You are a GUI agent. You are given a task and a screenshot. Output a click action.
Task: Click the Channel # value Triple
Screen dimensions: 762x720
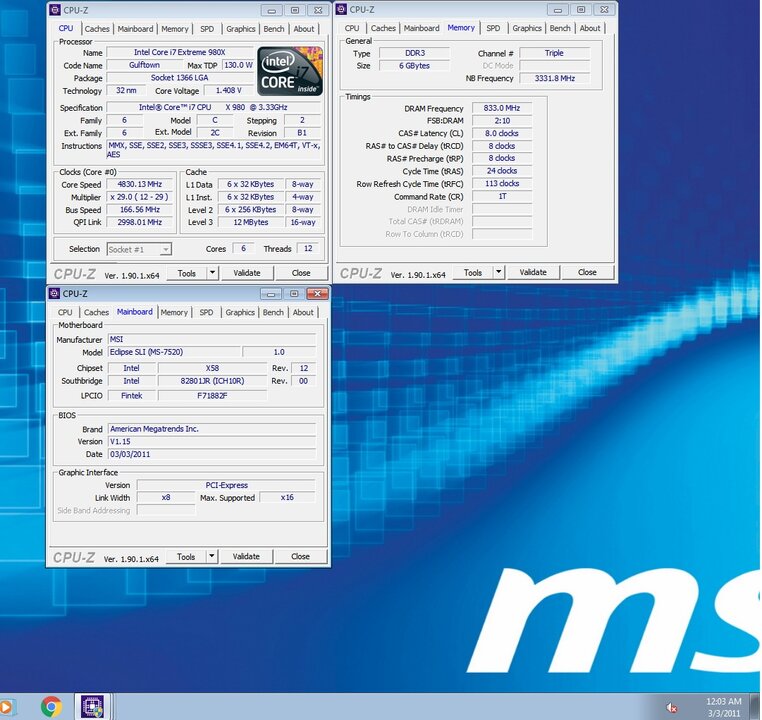click(x=555, y=53)
